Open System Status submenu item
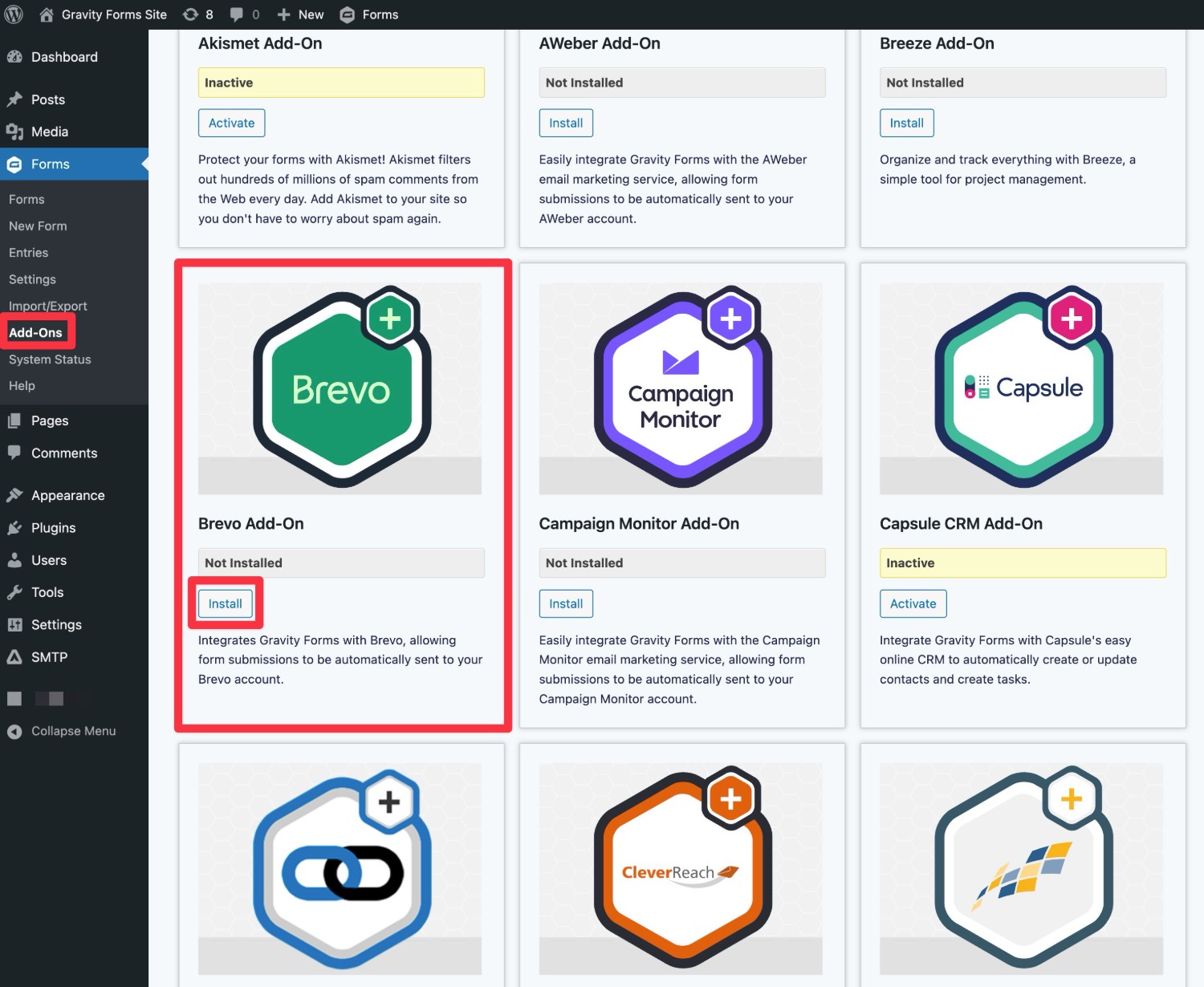Screen dimensions: 1204x987 tap(50, 359)
